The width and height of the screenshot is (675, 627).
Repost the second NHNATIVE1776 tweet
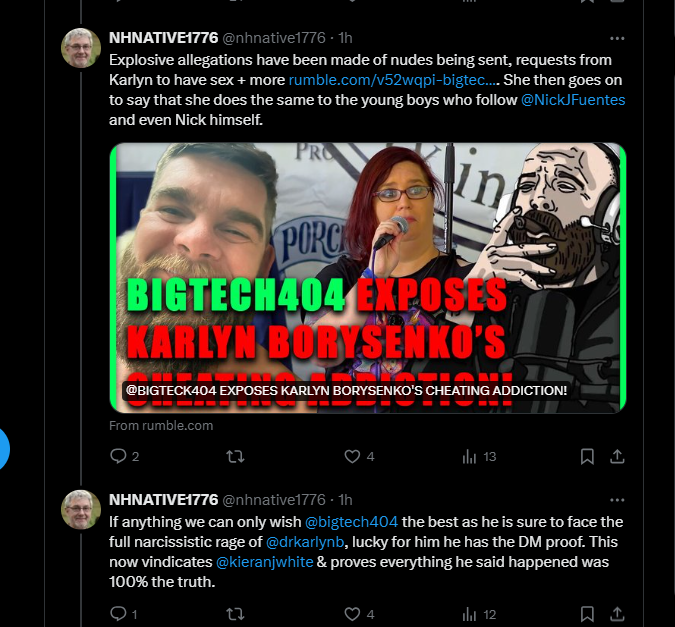coord(235,614)
